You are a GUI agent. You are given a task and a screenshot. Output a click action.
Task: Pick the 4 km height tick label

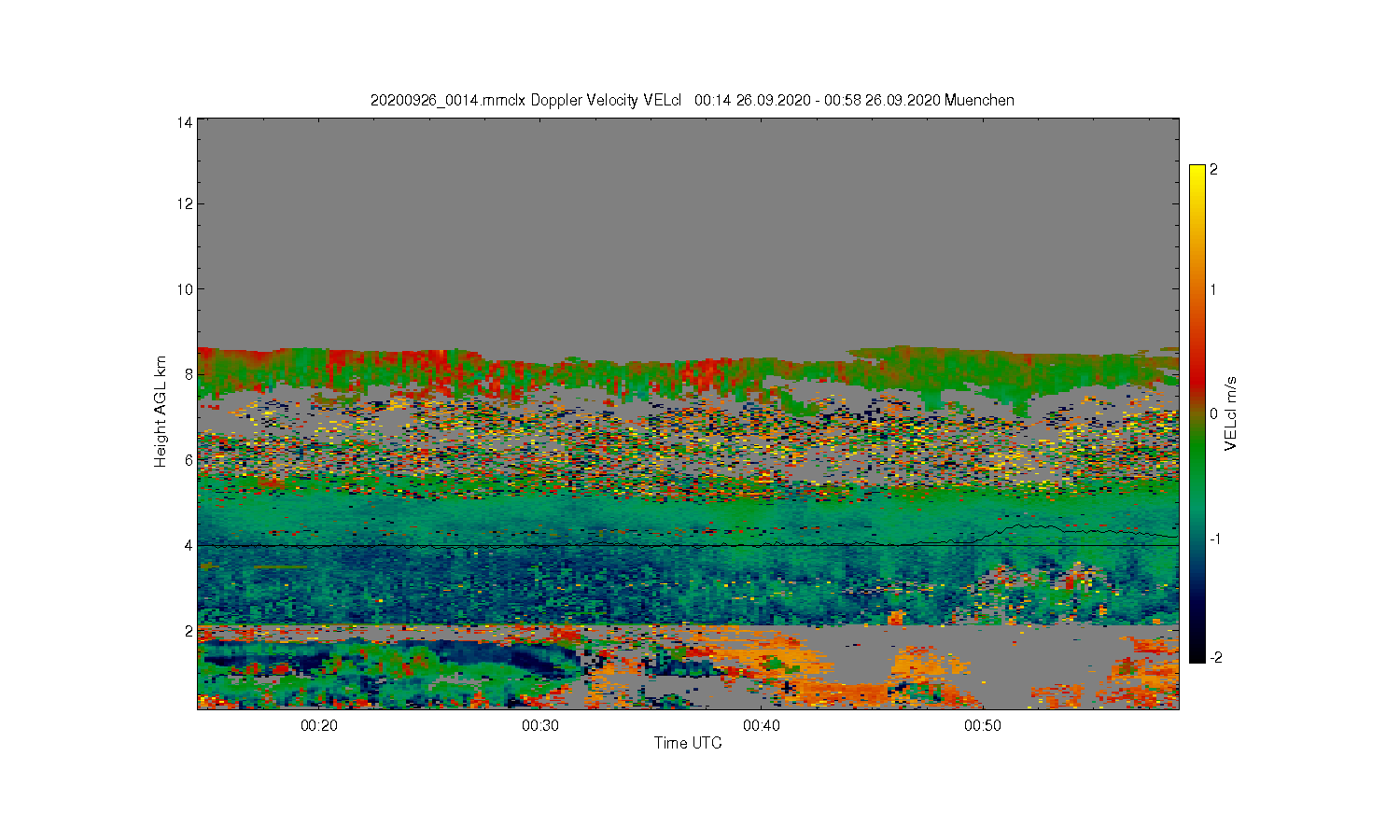tap(189, 545)
